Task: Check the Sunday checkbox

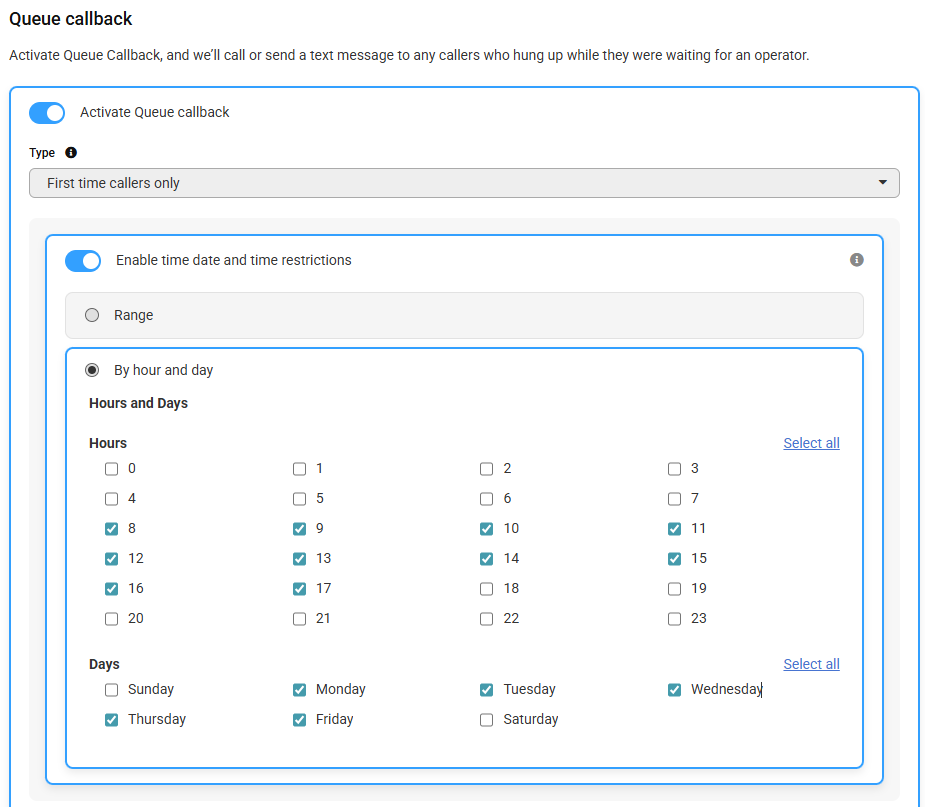Action: click(111, 690)
